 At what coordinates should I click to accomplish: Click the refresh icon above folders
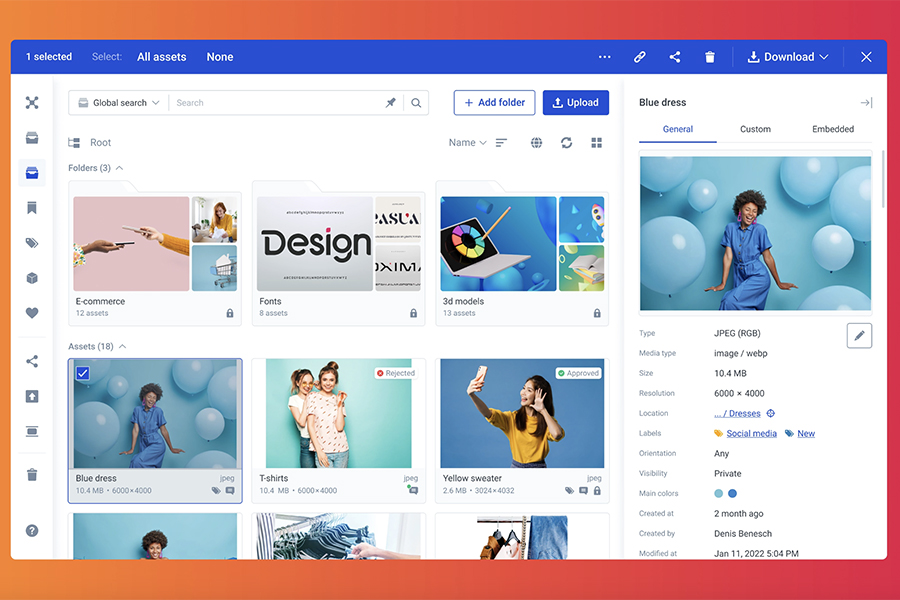567,143
